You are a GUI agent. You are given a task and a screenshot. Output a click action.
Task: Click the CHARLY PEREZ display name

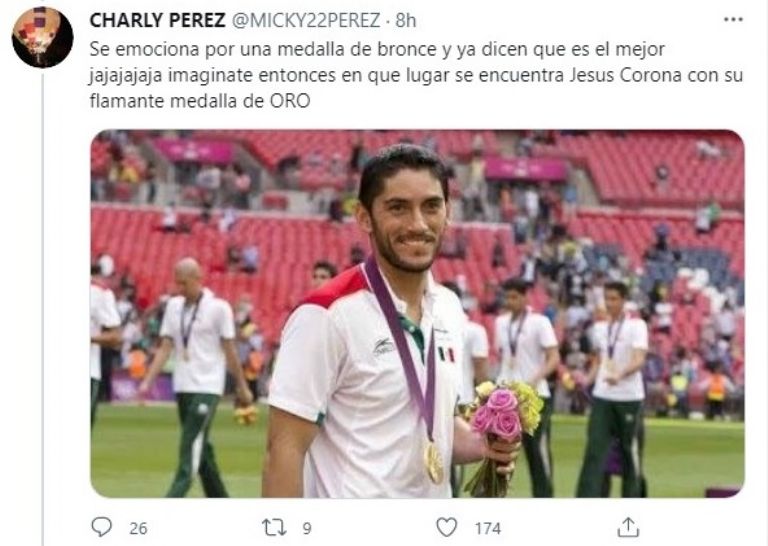pyautogui.click(x=157, y=21)
